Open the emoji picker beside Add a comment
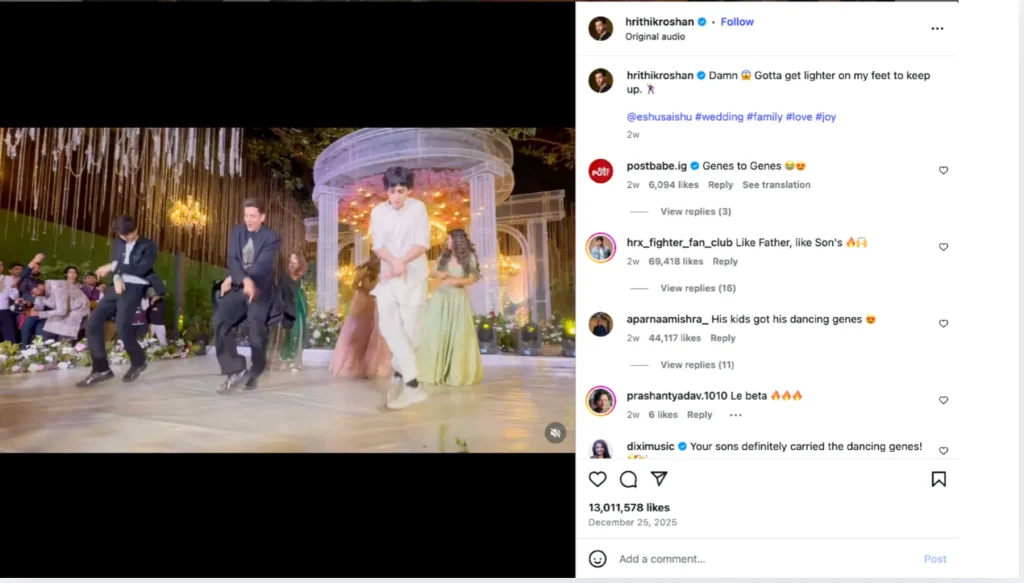 point(598,559)
